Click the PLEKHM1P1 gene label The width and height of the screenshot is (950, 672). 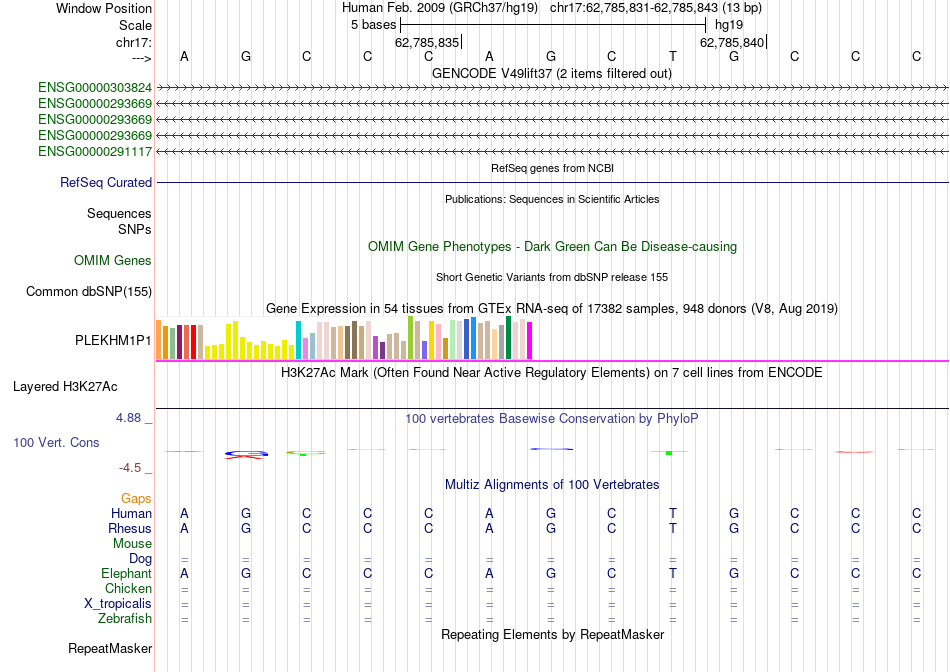coord(113,341)
